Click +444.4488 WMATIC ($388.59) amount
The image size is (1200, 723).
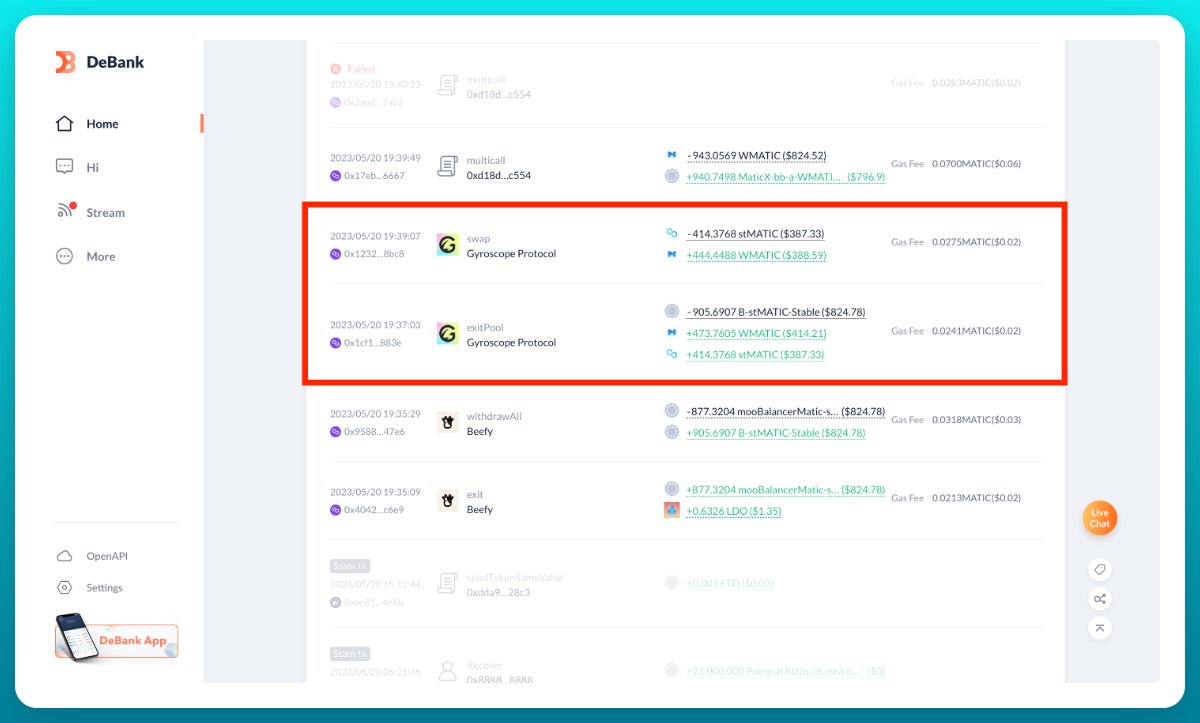click(756, 256)
